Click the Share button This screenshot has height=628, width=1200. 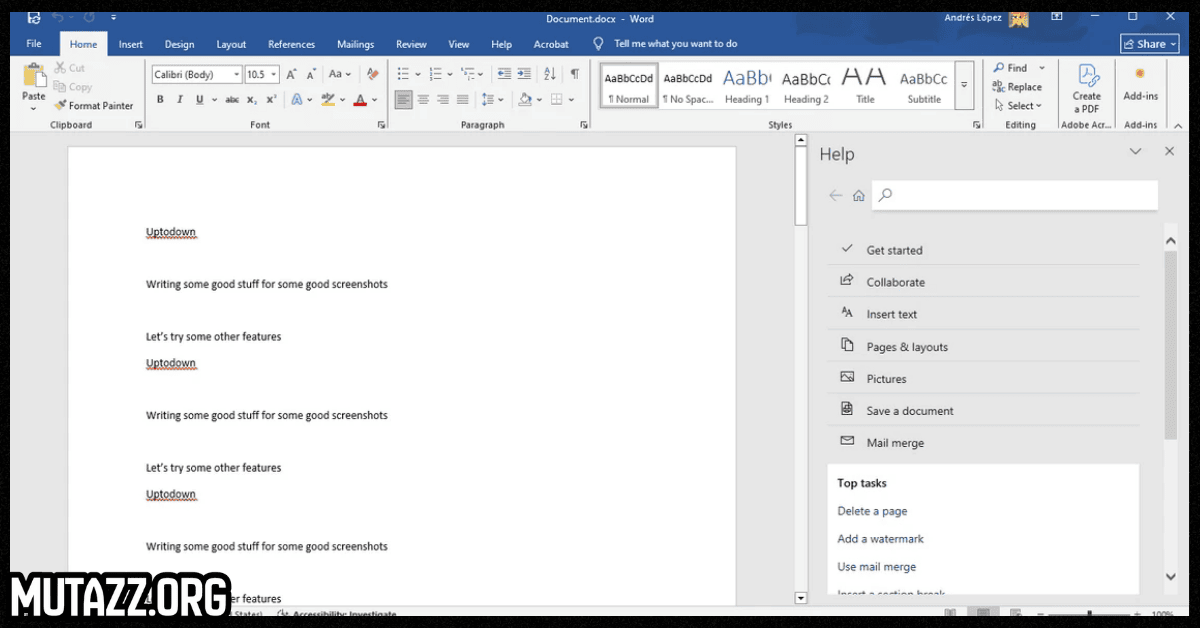click(1149, 44)
